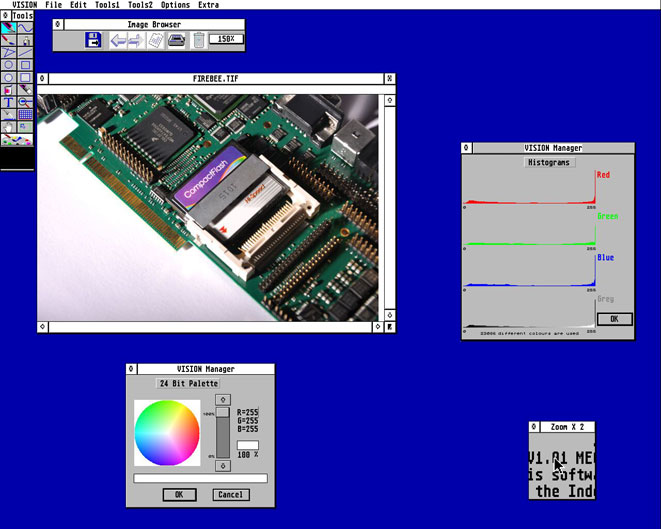Open the Tools2 menu
This screenshot has width=661, height=529.
tap(140, 5)
